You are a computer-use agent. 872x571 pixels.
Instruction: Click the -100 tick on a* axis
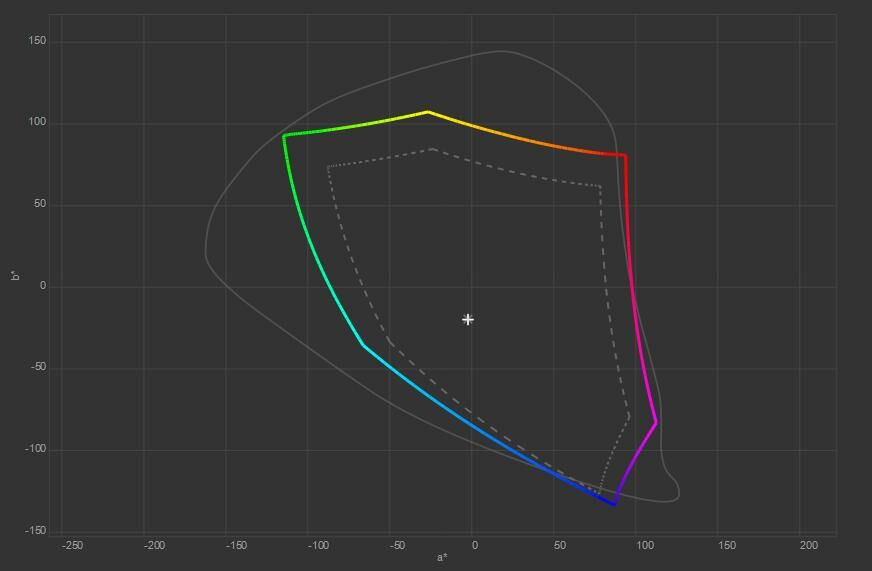pos(318,545)
